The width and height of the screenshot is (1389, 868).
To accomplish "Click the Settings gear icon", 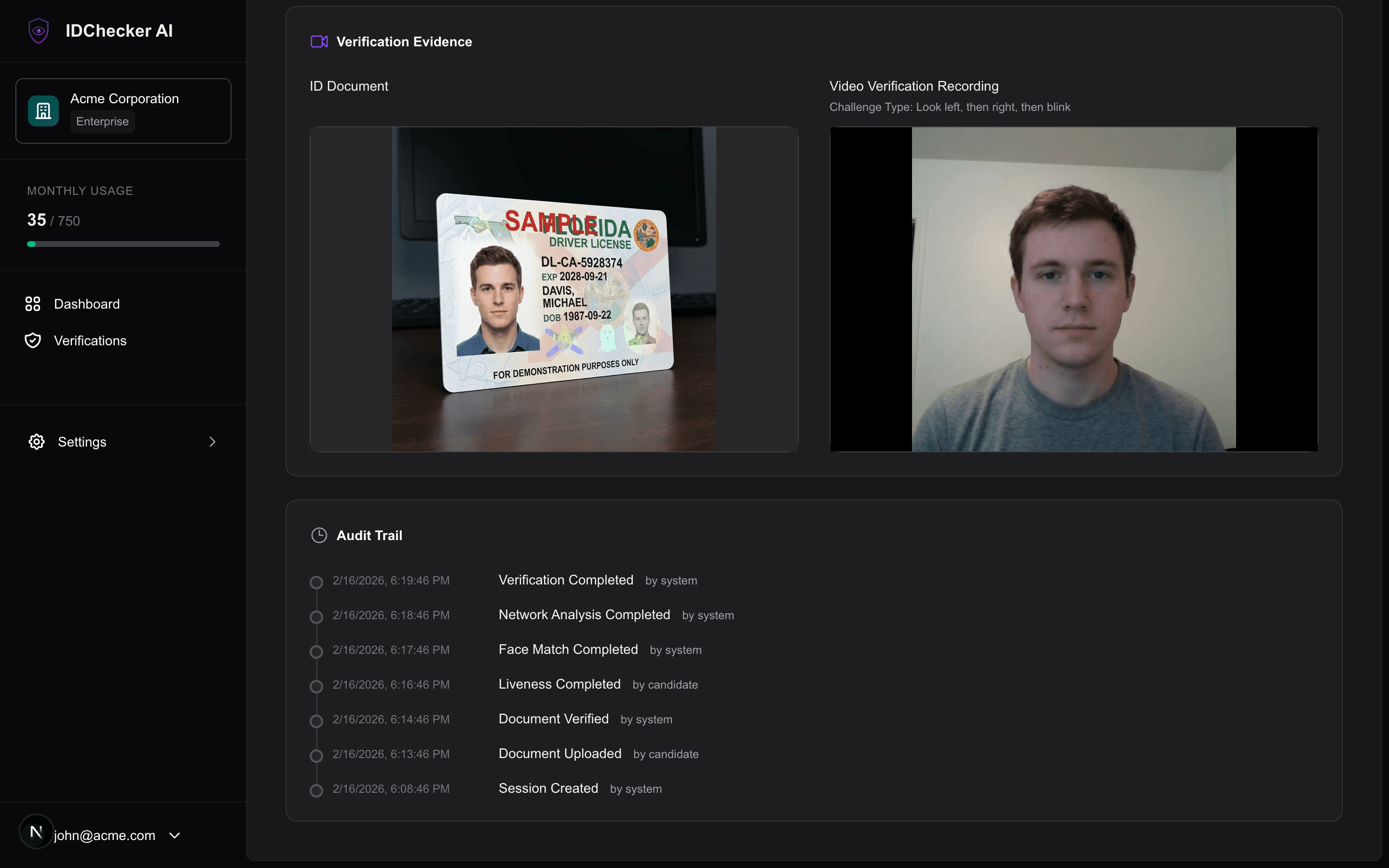I will tap(36, 441).
